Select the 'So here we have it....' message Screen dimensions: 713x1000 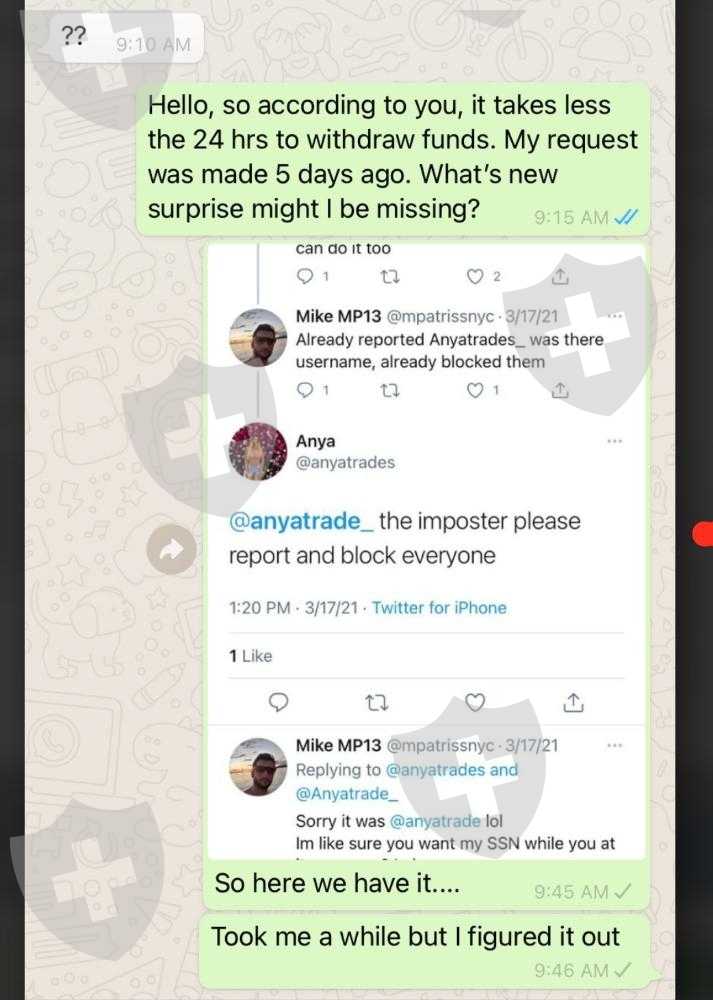click(x=425, y=885)
